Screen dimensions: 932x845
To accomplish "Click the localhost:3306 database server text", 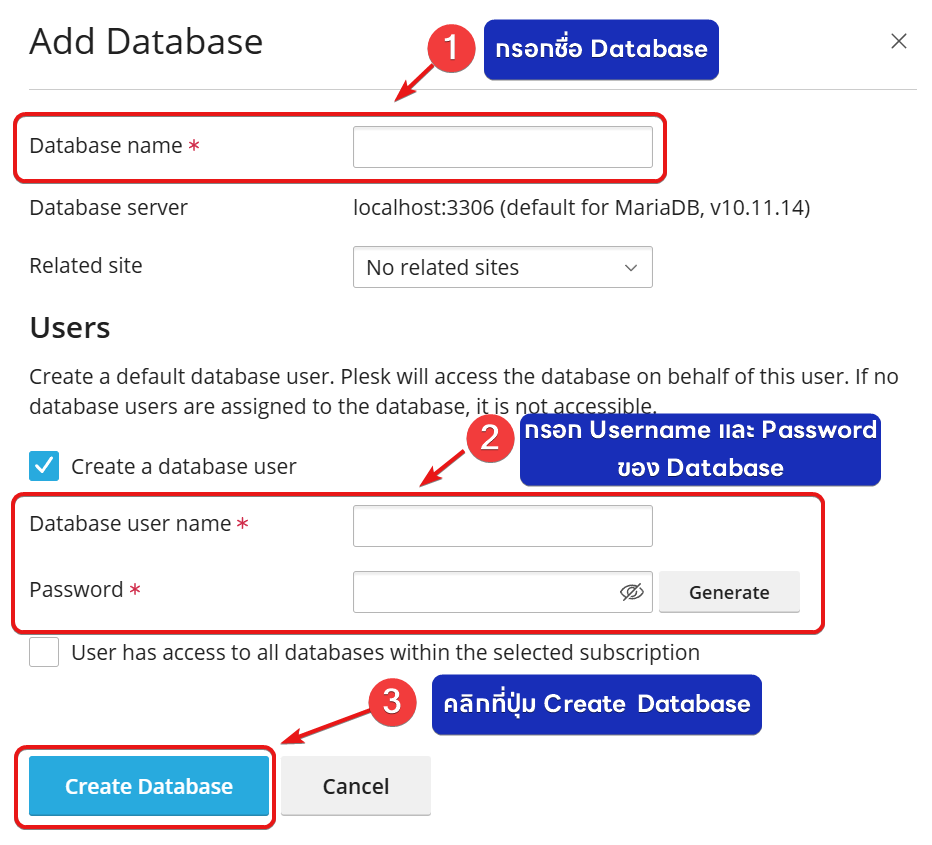I will (x=581, y=208).
